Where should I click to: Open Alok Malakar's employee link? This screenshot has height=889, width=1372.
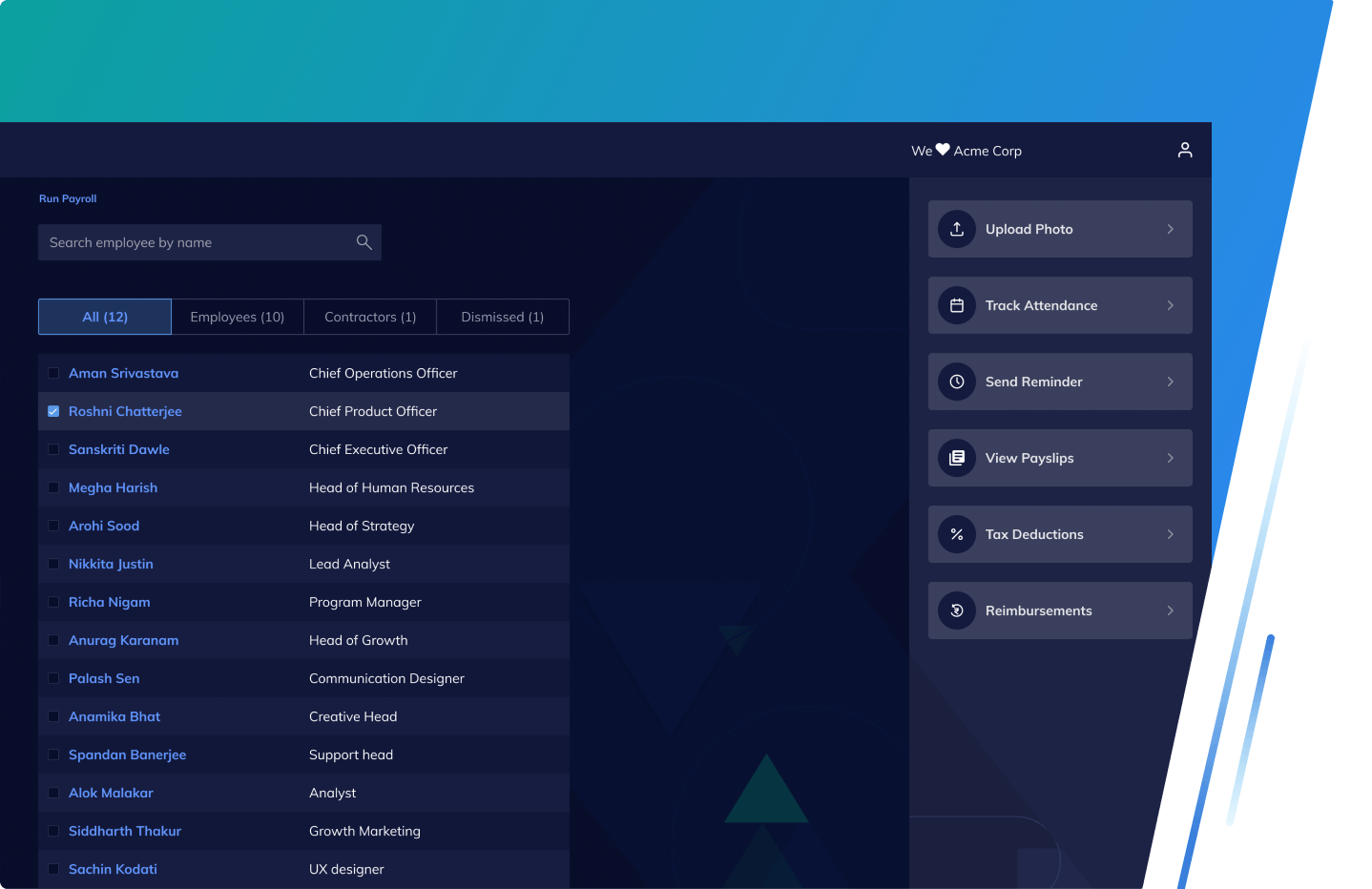[111, 793]
